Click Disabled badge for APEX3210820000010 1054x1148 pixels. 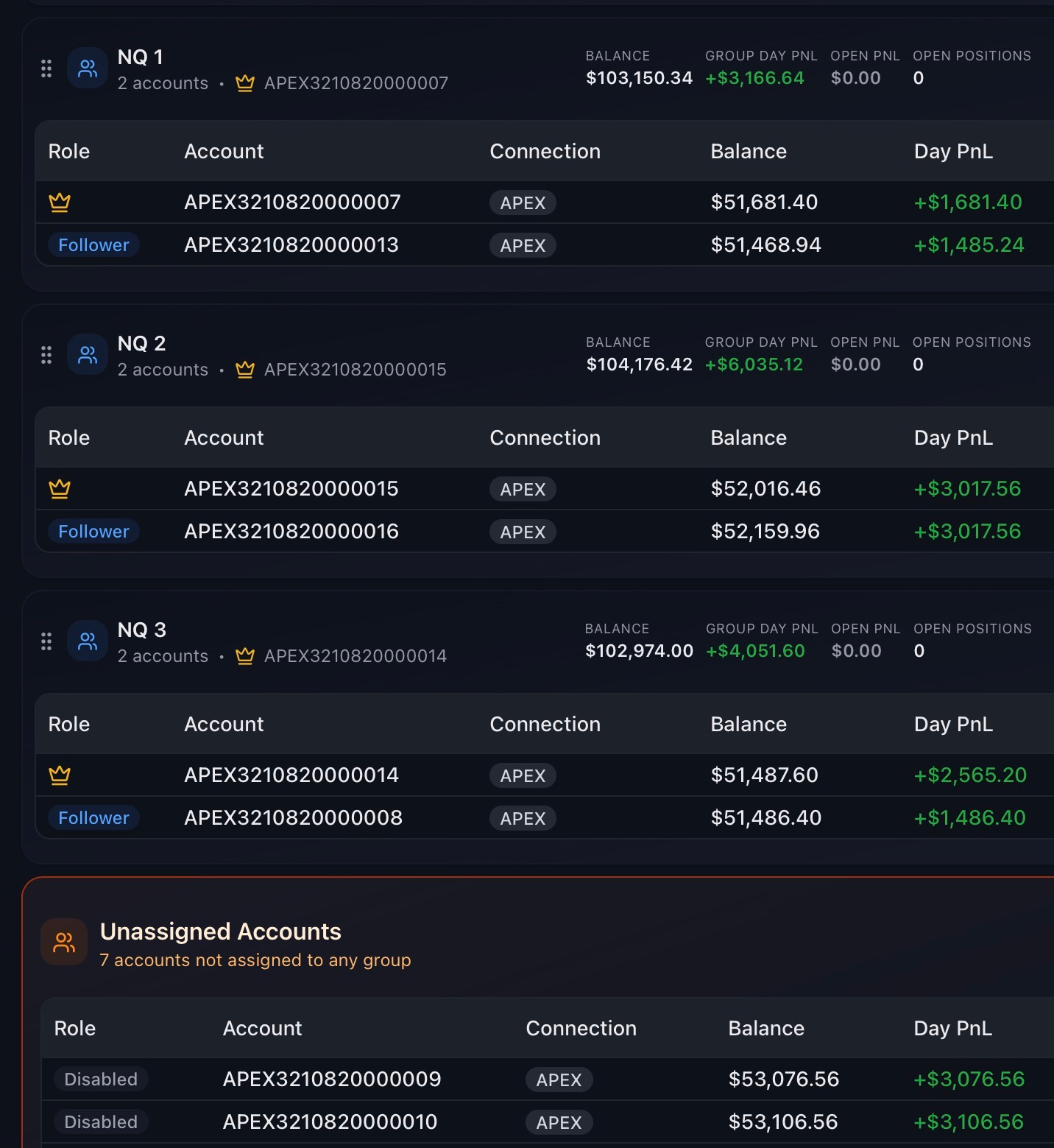pyautogui.click(x=101, y=1121)
